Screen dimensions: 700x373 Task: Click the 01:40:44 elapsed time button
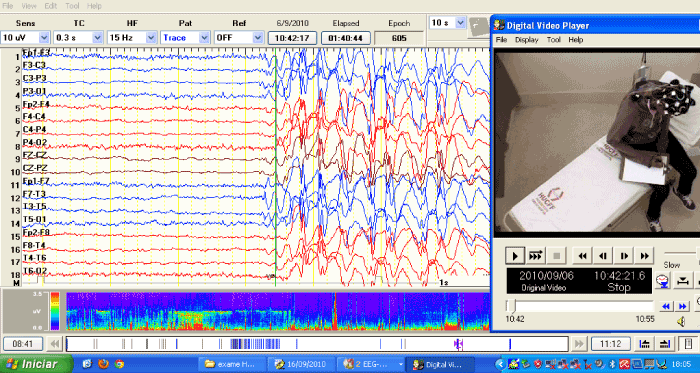click(x=346, y=38)
